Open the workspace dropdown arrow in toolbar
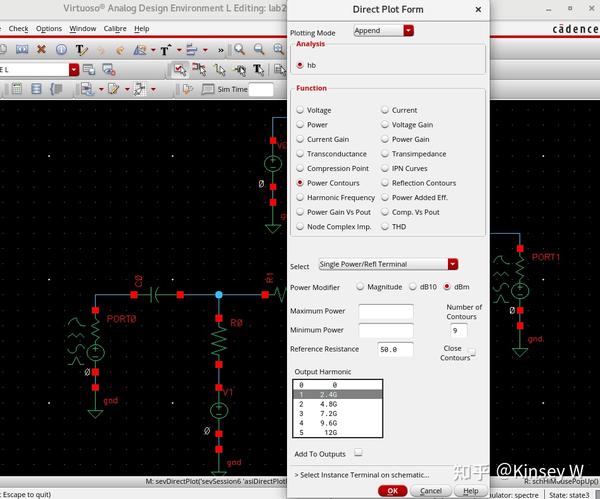This screenshot has height=499, width=600. pyautogui.click(x=74, y=70)
